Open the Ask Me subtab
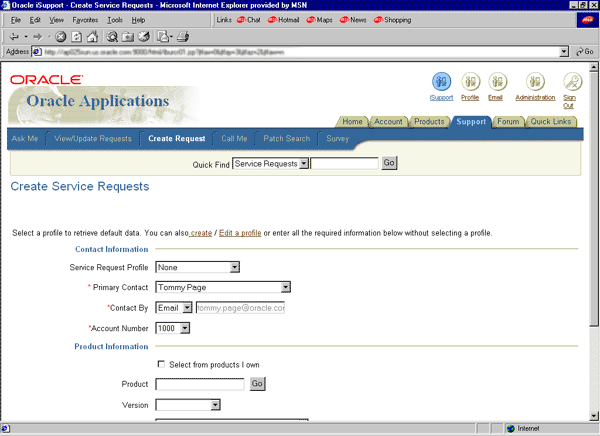The image size is (600, 436). coord(25,139)
